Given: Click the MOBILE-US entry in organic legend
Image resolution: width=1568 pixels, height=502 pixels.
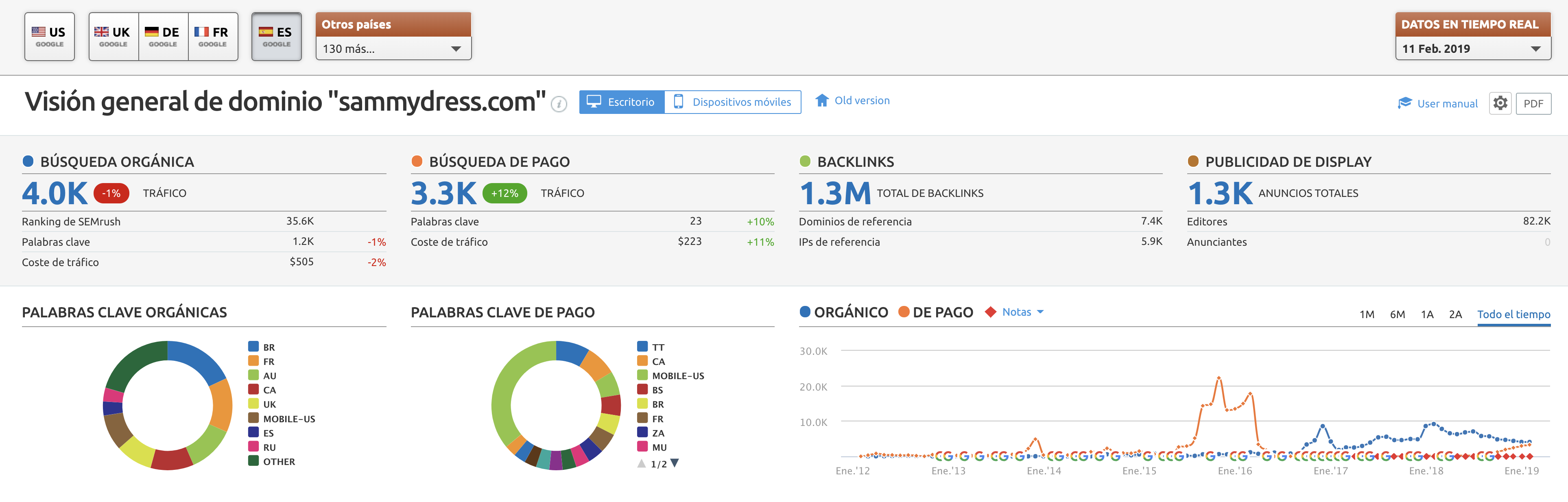Looking at the screenshot, I should click(x=282, y=419).
